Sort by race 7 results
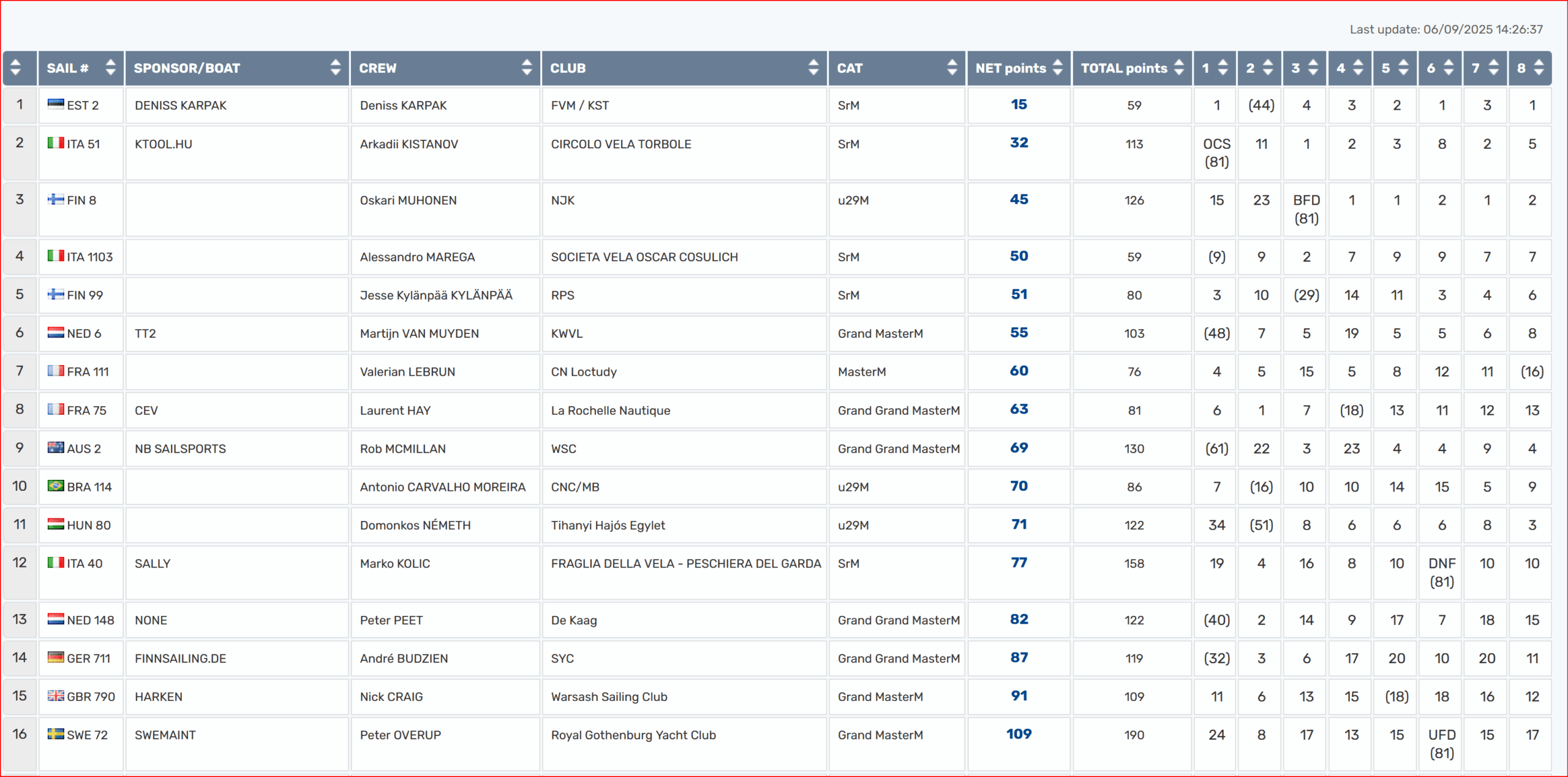This screenshot has width=1568, height=777. coord(1494,68)
